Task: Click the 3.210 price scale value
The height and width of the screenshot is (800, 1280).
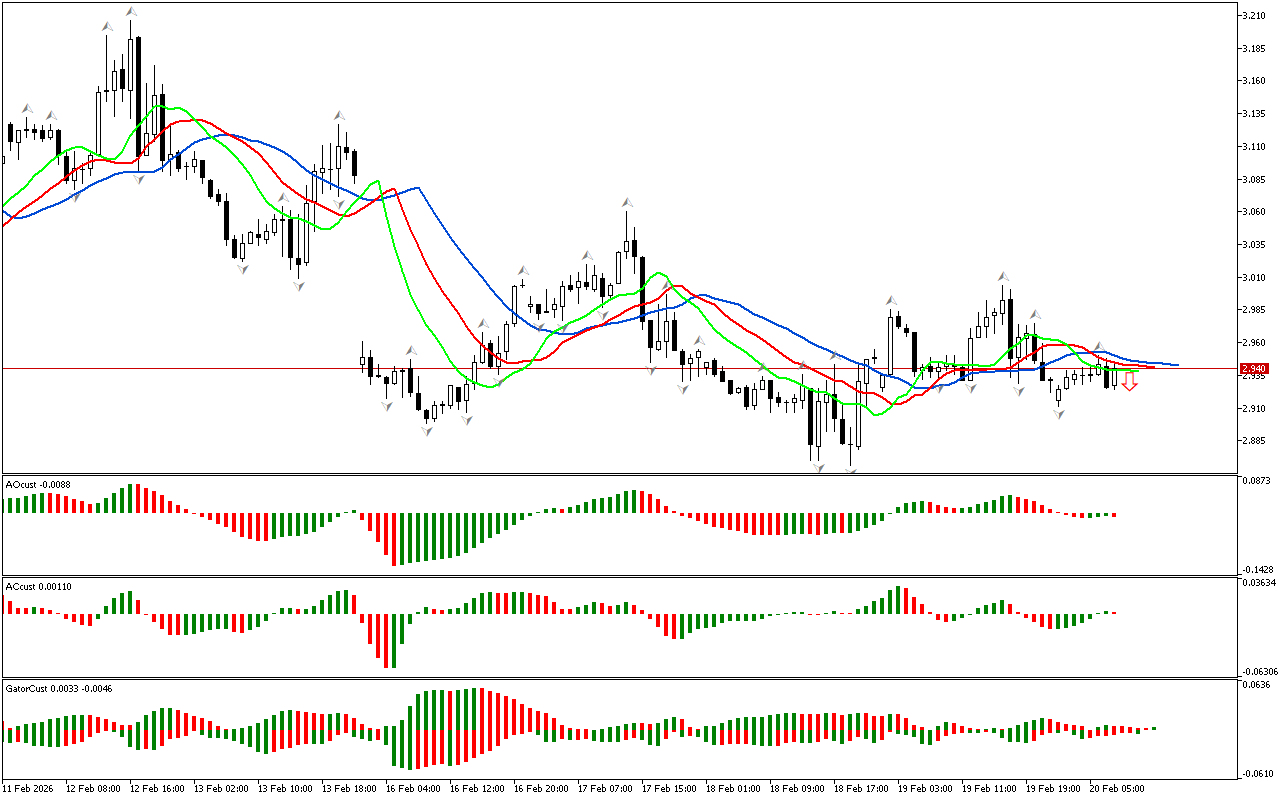Action: pyautogui.click(x=1255, y=16)
